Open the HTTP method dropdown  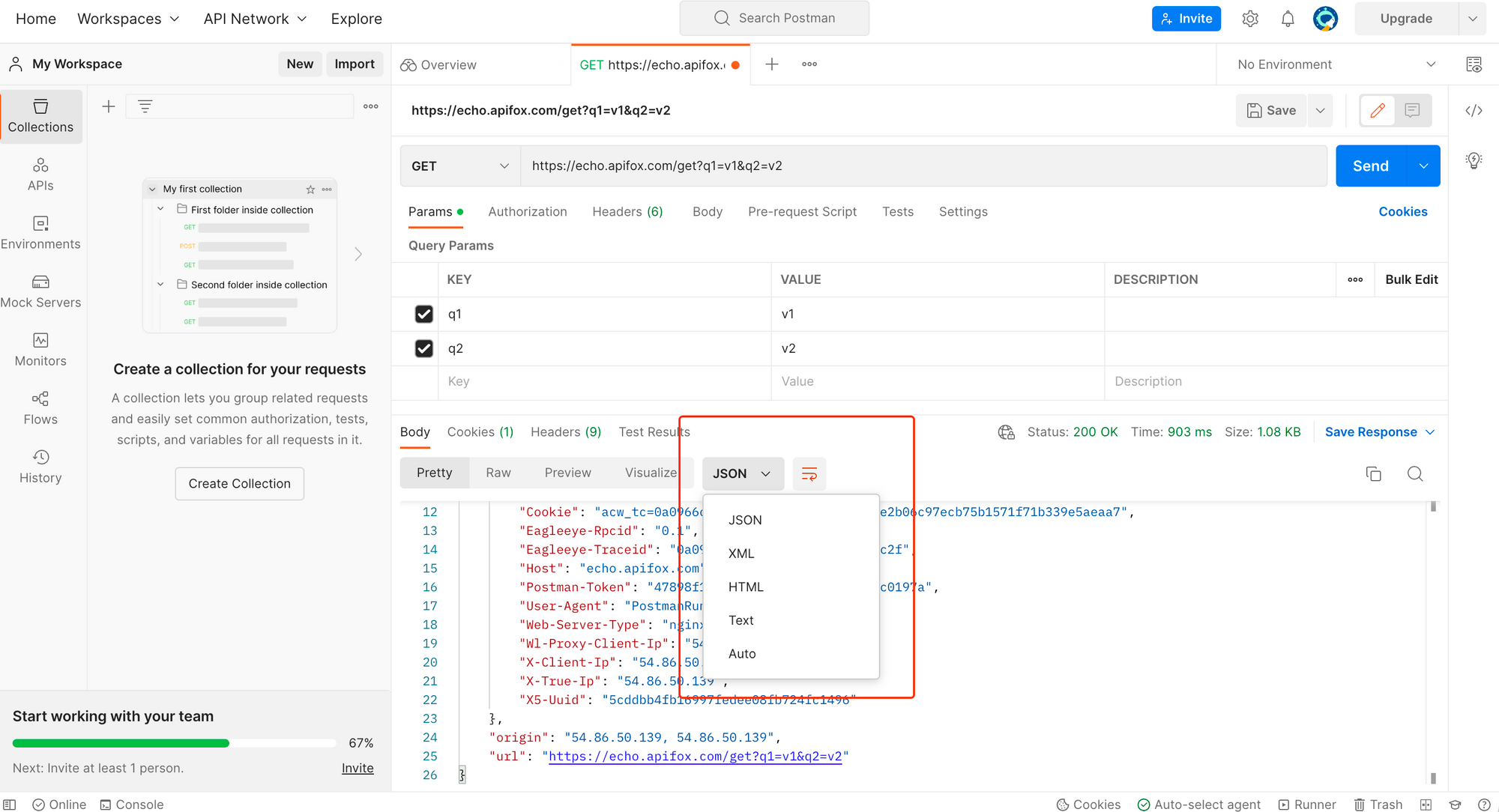(x=459, y=166)
